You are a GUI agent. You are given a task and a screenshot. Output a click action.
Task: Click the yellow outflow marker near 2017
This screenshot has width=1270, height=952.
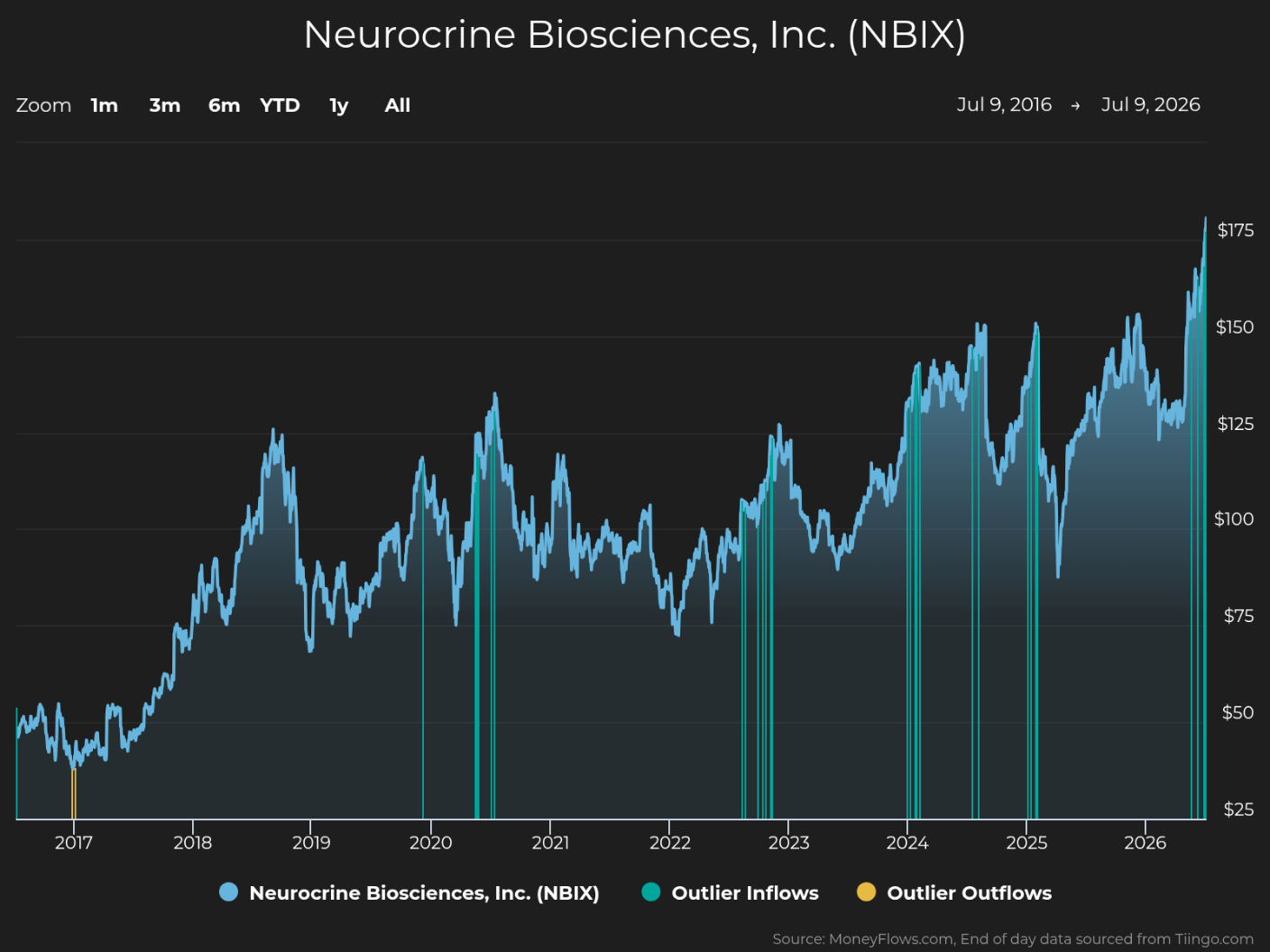[74, 793]
